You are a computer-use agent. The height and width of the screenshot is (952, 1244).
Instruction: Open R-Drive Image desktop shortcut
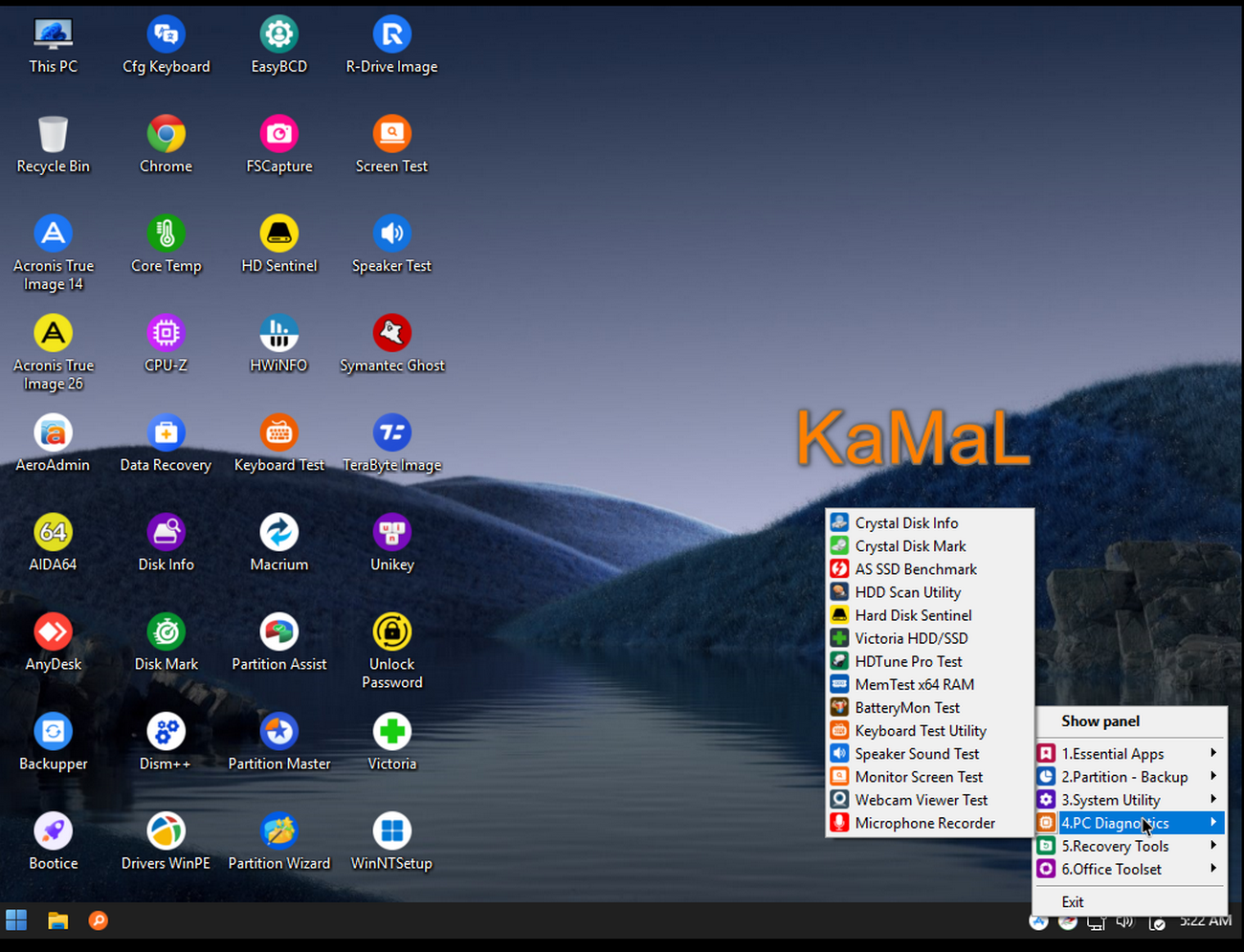(391, 47)
